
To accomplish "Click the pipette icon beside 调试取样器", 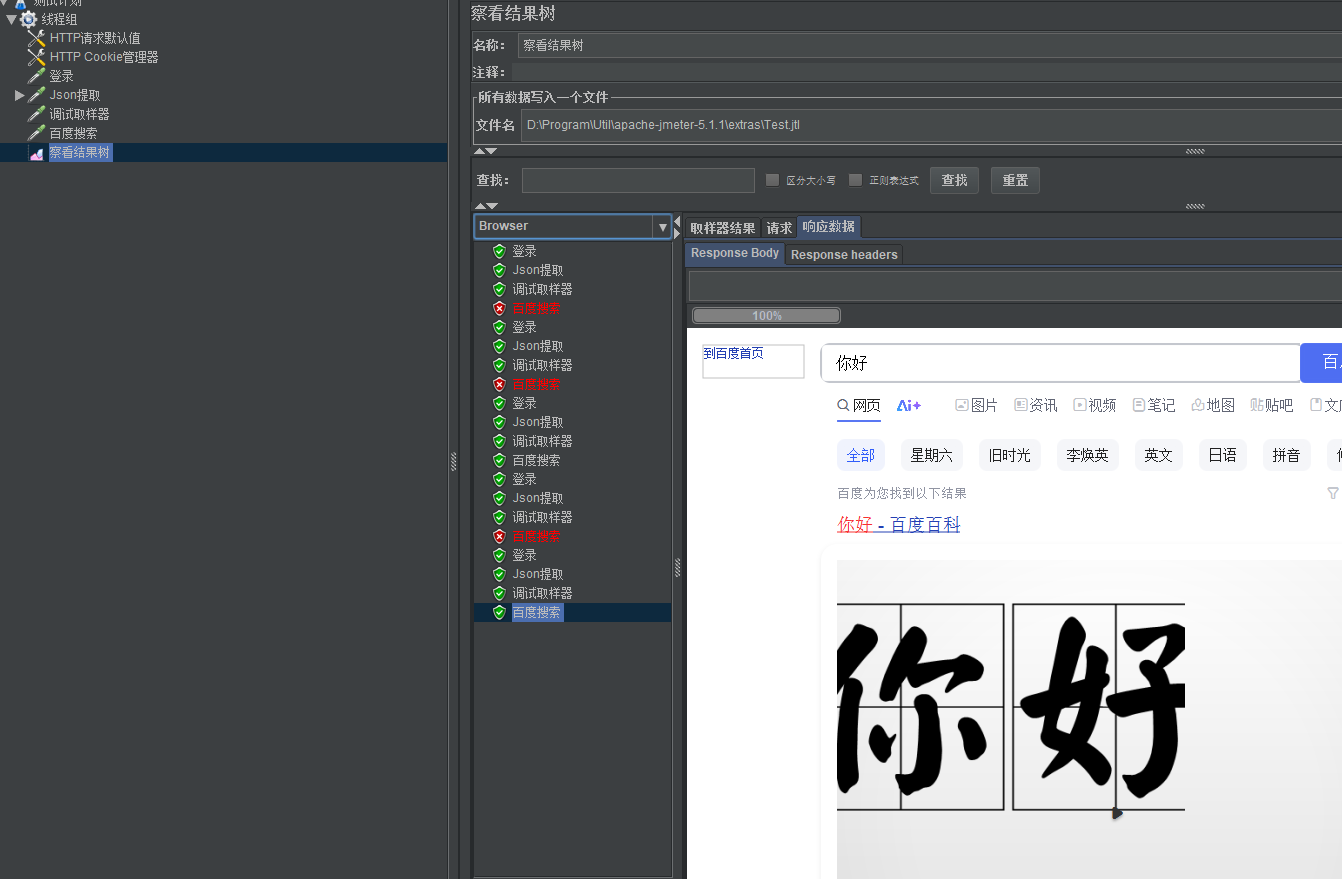I will pyautogui.click(x=36, y=113).
